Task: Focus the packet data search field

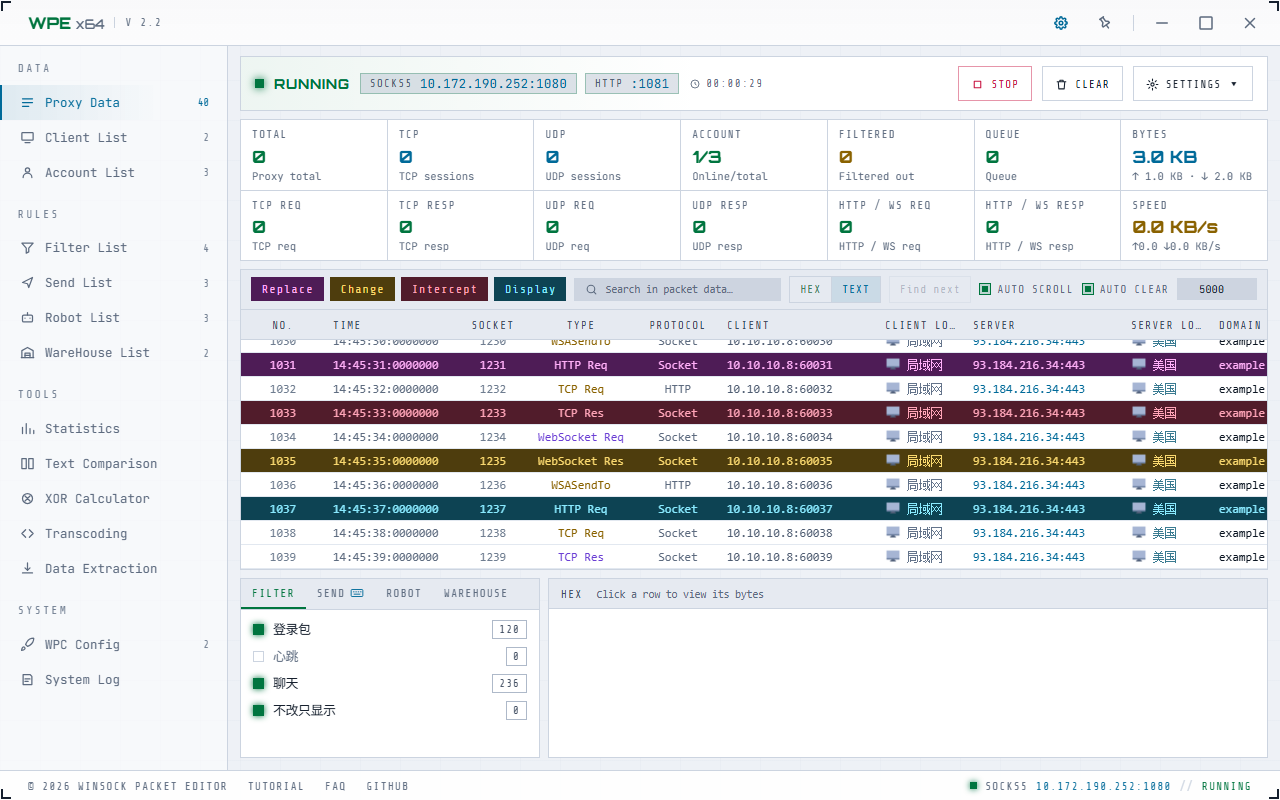Action: pyautogui.click(x=677, y=289)
